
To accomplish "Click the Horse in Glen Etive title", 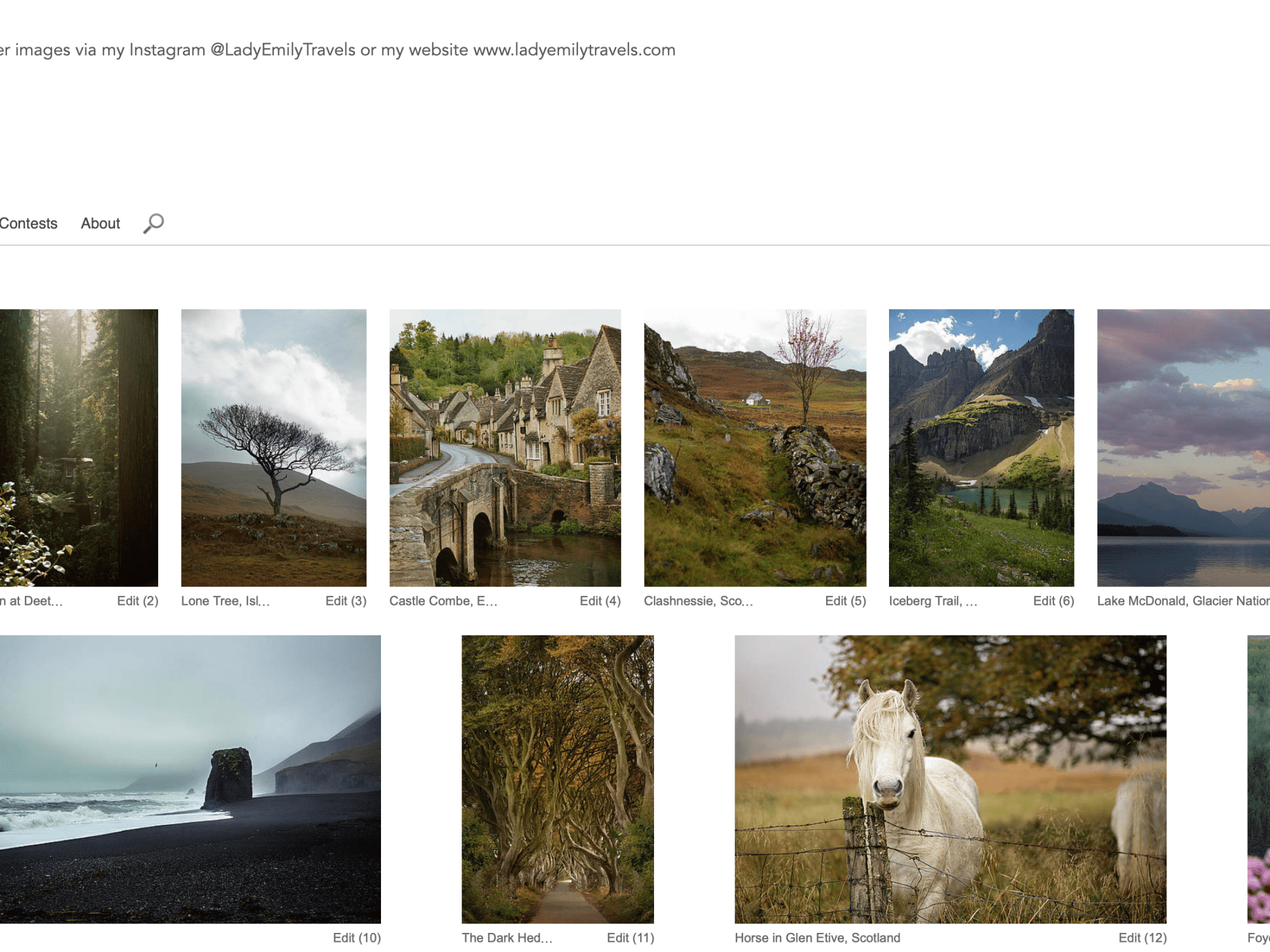I will 817,938.
